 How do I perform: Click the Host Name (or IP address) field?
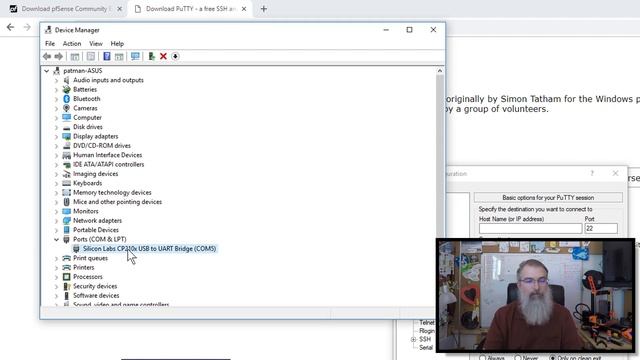tap(530, 229)
